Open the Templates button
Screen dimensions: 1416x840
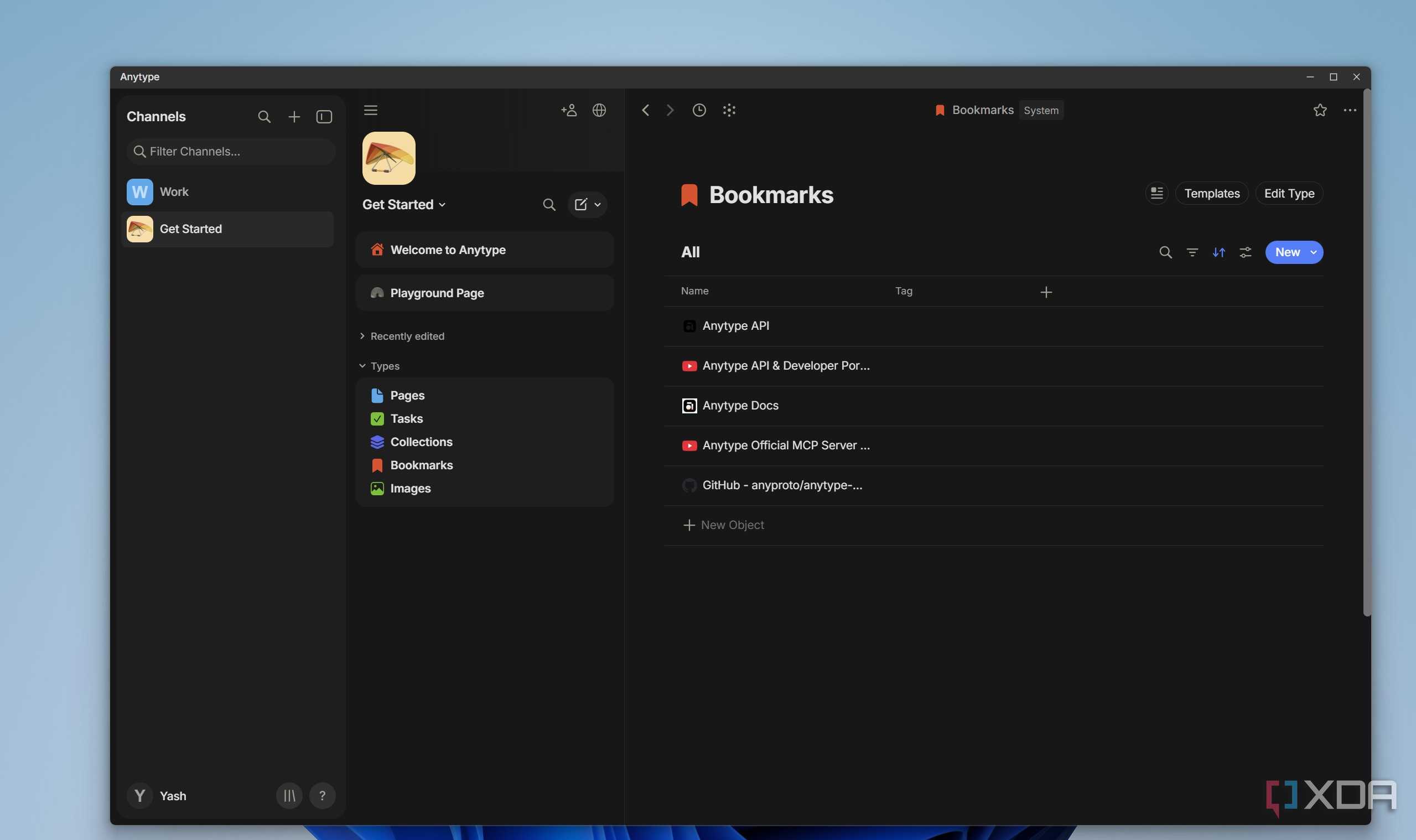tap(1212, 193)
